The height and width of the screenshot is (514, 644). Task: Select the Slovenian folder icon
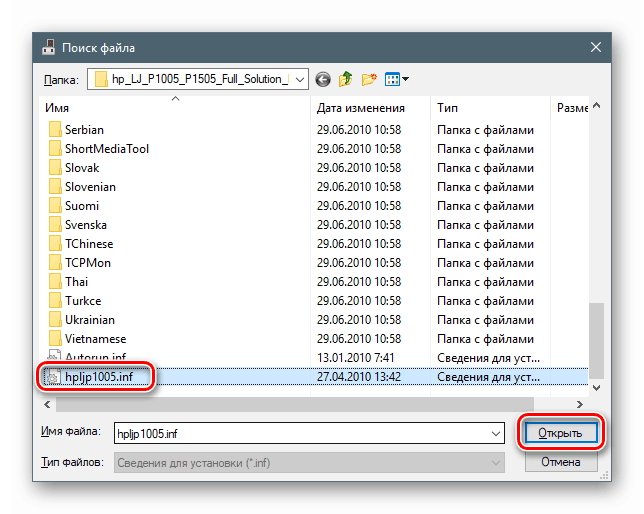[55, 186]
